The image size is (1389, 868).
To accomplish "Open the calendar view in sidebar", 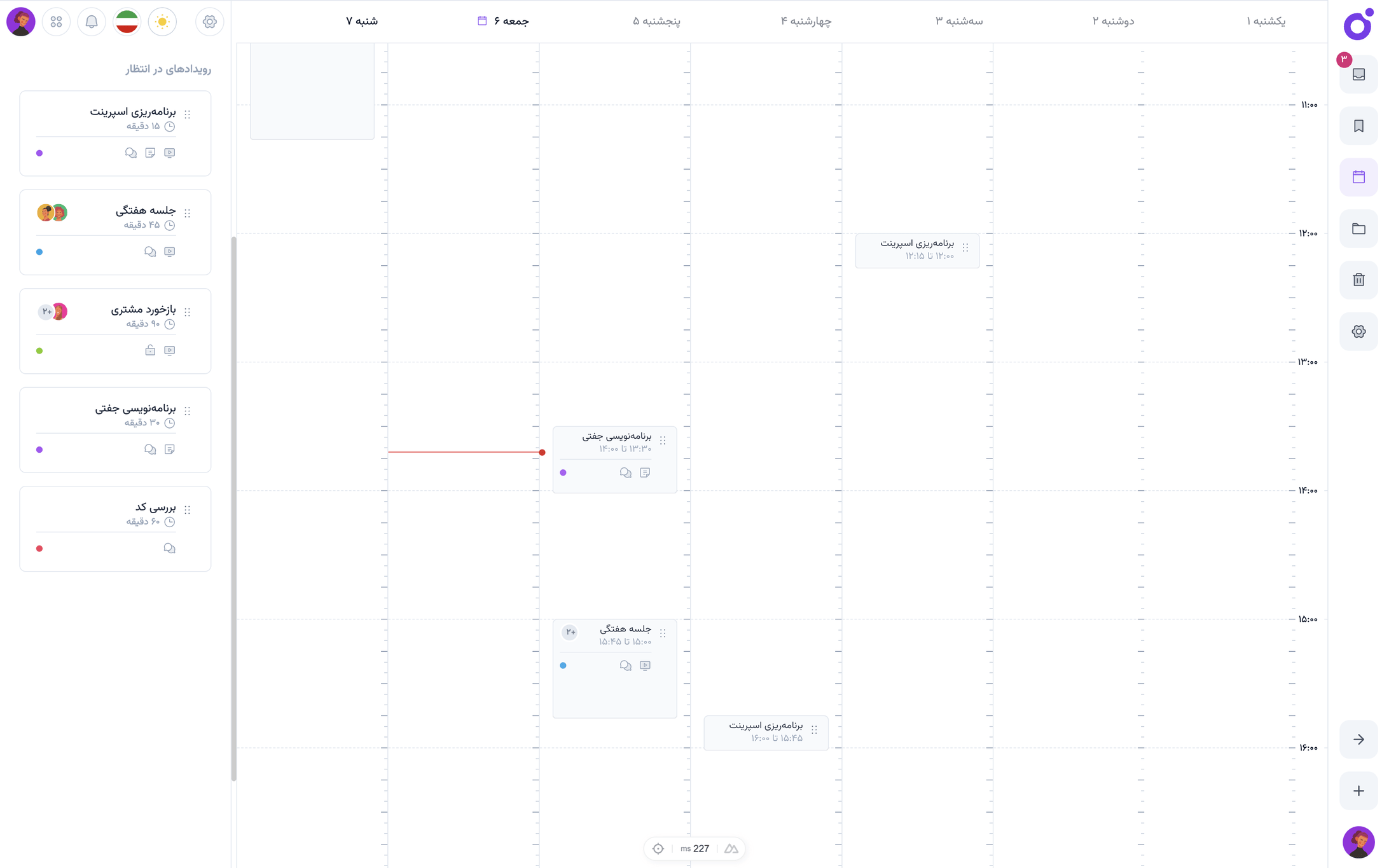I will click(1358, 177).
